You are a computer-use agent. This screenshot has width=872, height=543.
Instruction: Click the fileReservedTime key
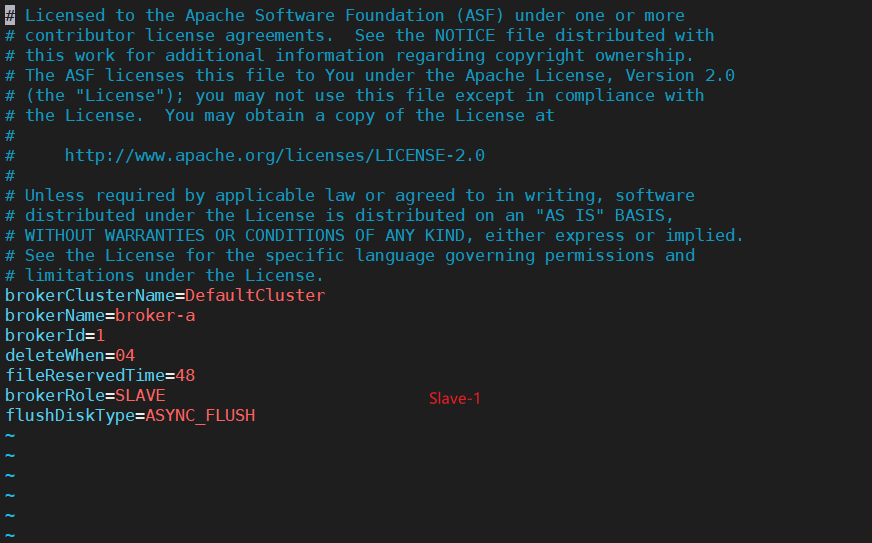pyautogui.click(x=85, y=376)
